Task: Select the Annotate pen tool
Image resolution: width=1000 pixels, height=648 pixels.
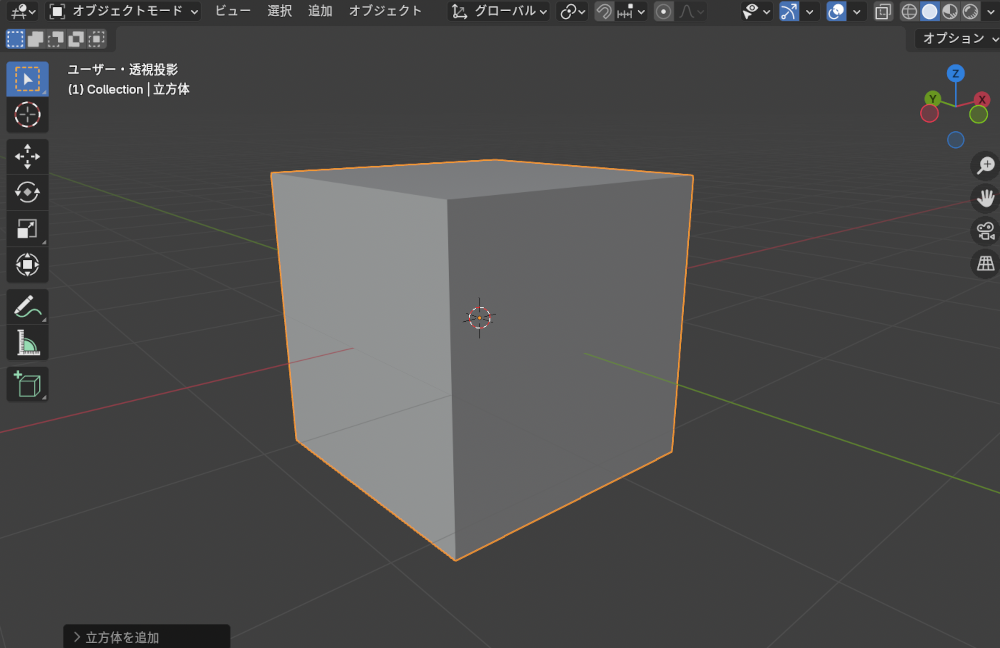Action: point(27,306)
